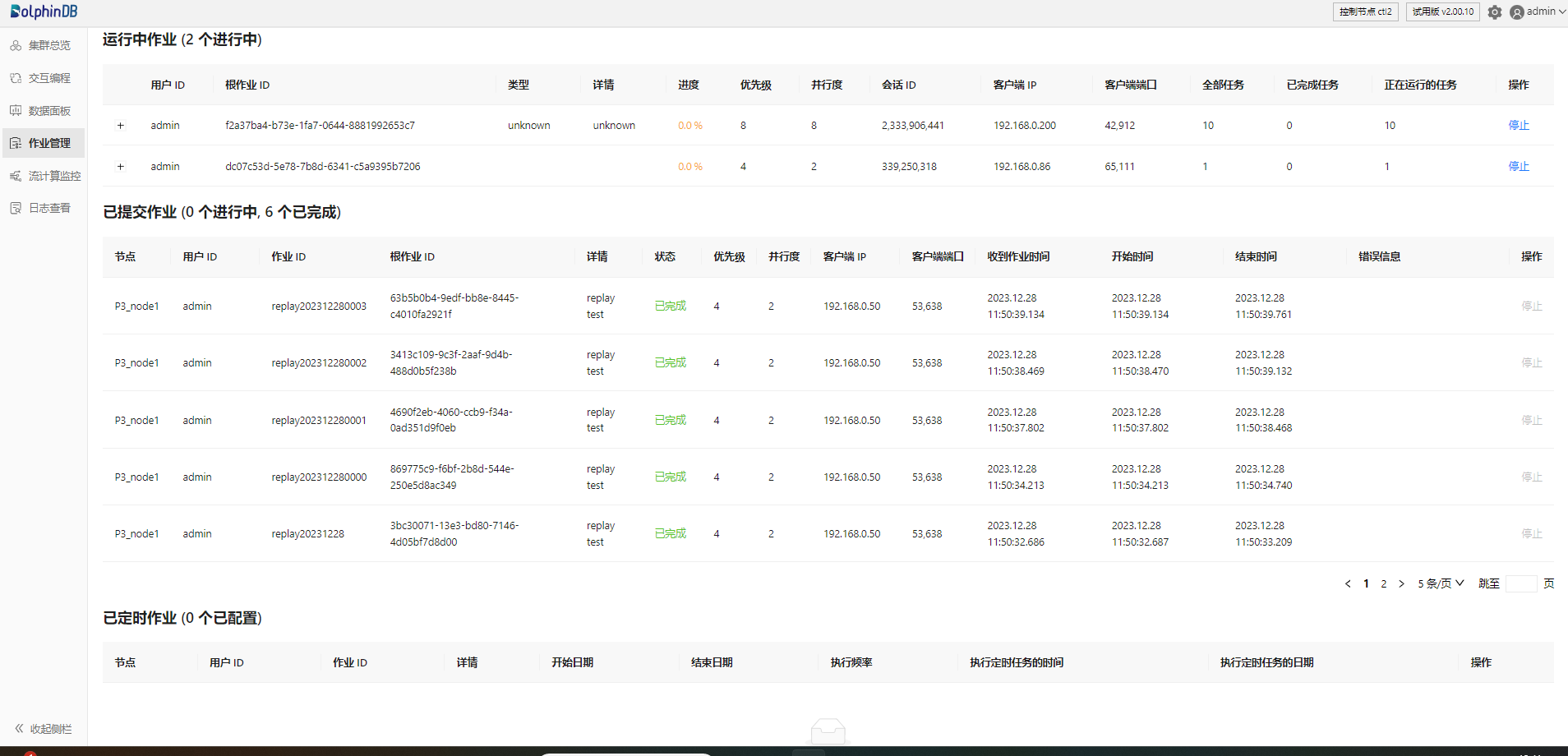The height and width of the screenshot is (756, 1568).
Task: Collapse the sidebar with 收起侧栏
Action: coord(43,729)
